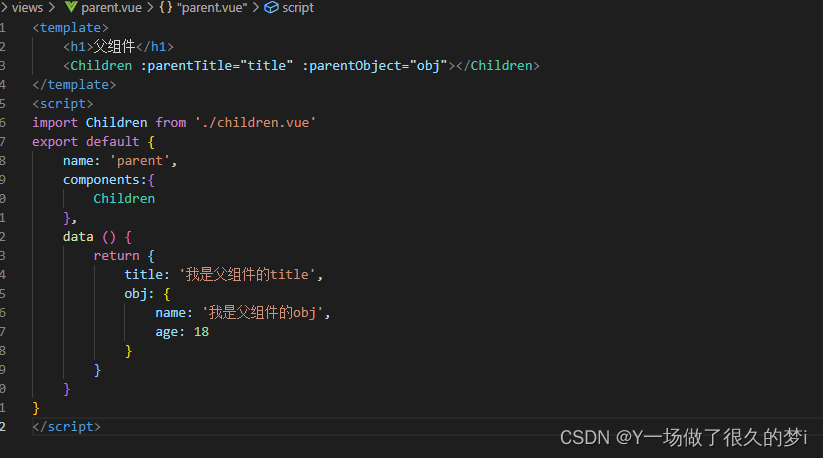823x458 pixels.
Task: Click the closing script tag
Action: click(66, 427)
